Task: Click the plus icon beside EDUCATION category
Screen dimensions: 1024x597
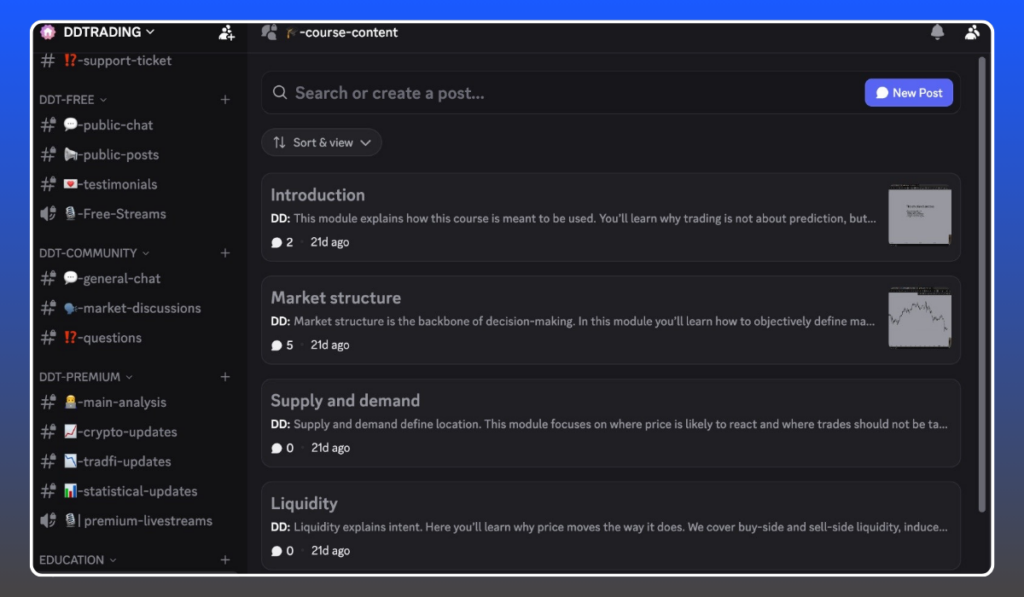Action: [x=225, y=560]
